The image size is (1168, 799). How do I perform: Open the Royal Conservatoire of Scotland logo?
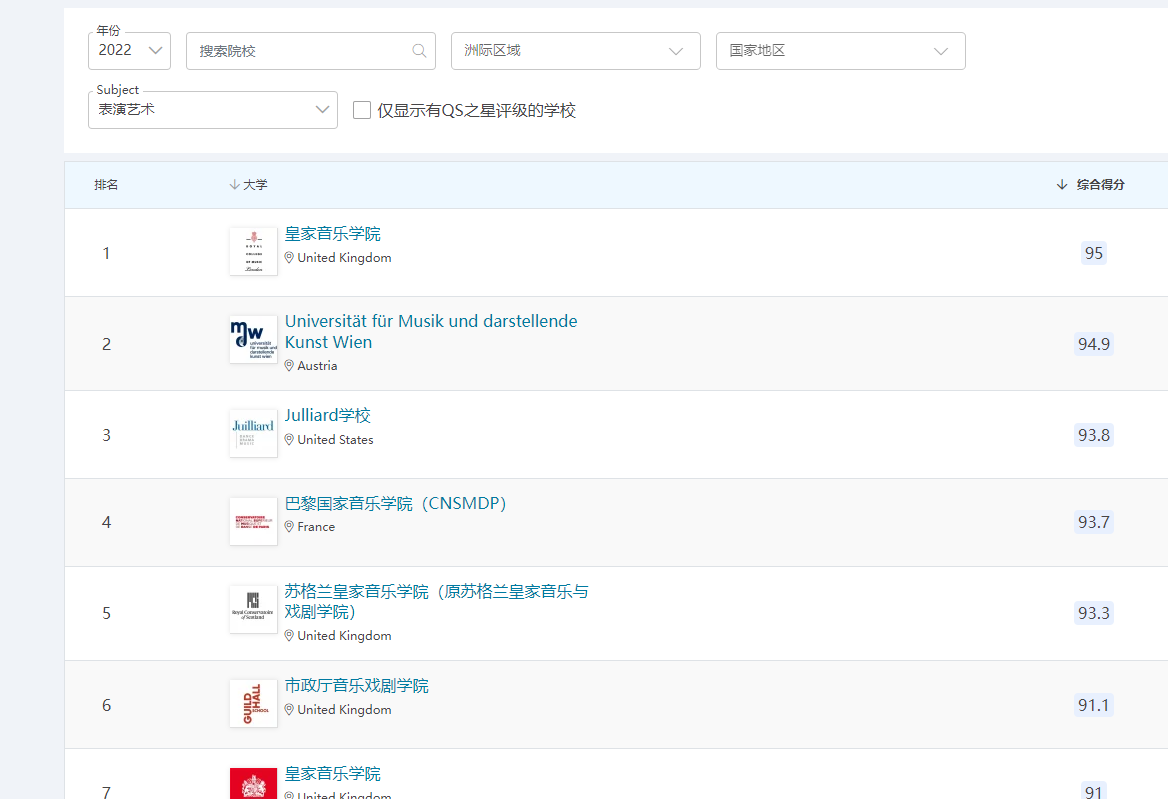coord(253,609)
